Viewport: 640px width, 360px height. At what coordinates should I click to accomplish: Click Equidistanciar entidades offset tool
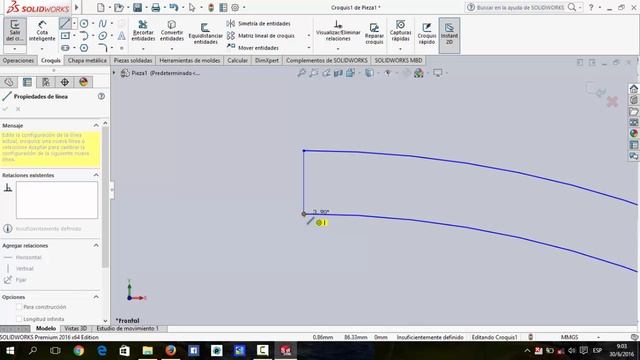pos(205,33)
